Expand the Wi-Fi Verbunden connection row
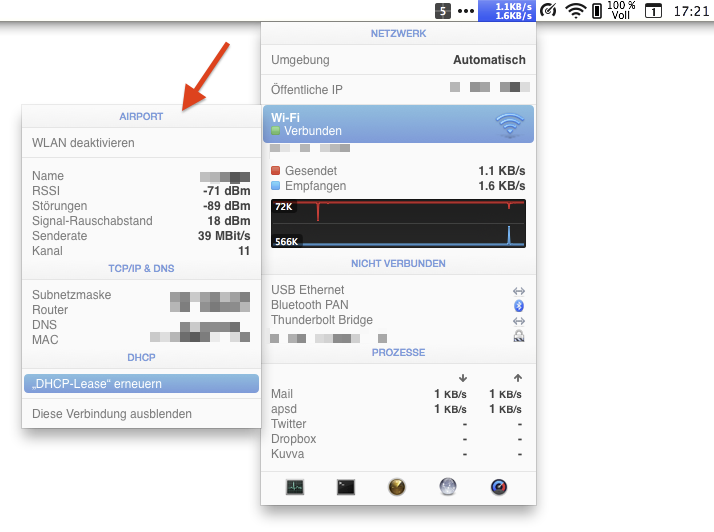Image resolution: width=714 pixels, height=532 pixels. [x=398, y=124]
